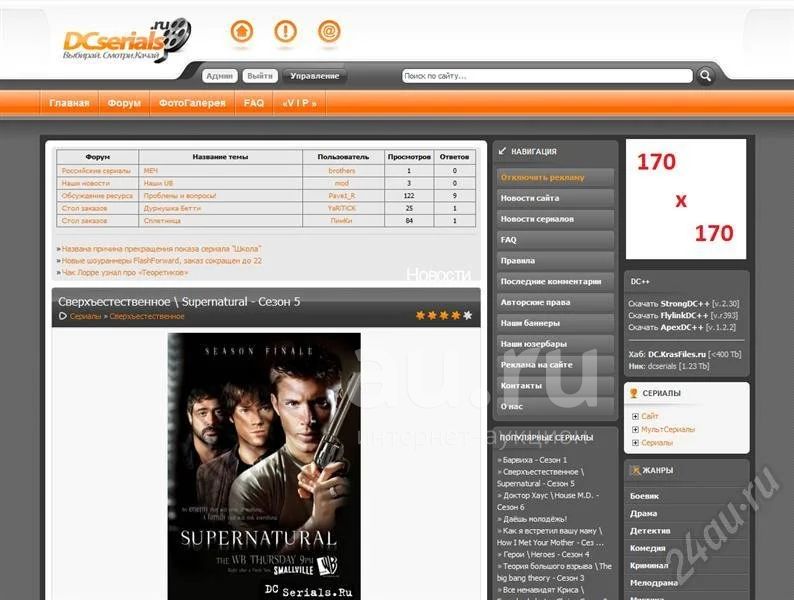Click the home icon in header

pyautogui.click(x=242, y=31)
